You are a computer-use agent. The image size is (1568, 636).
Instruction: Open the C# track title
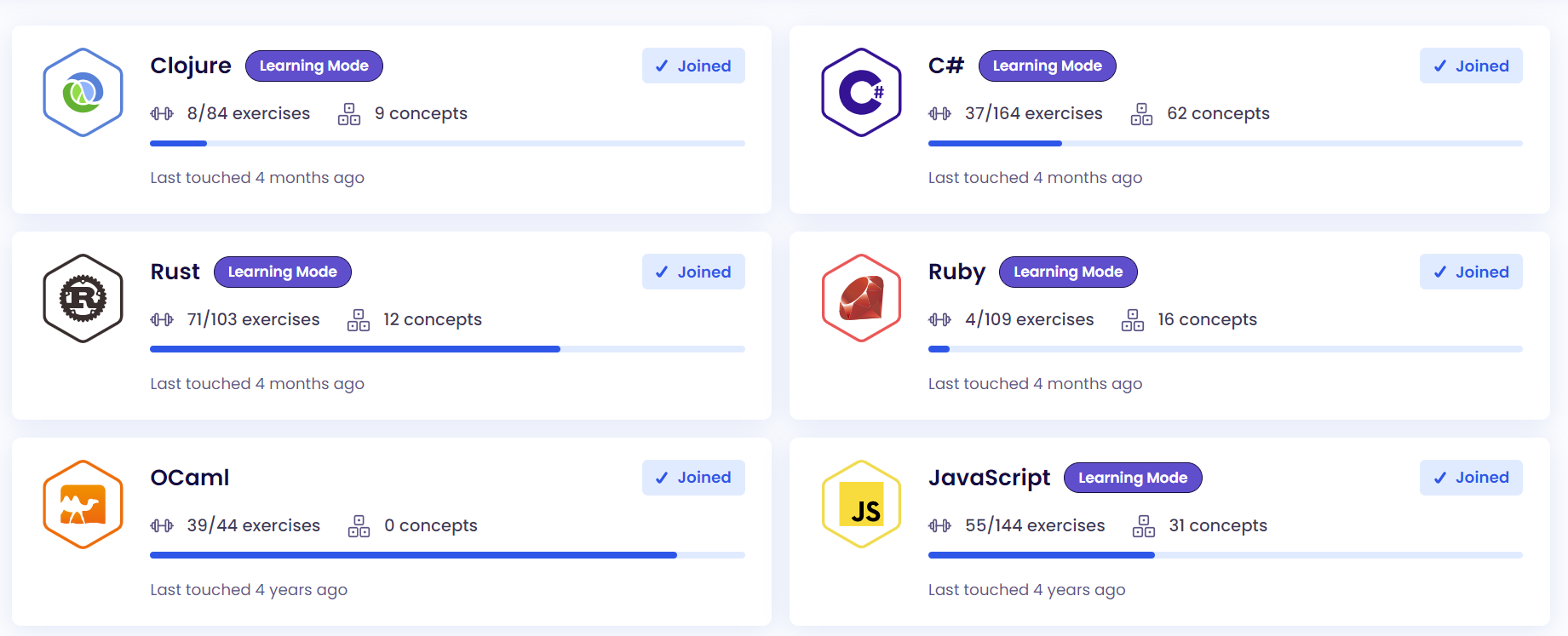click(x=946, y=66)
